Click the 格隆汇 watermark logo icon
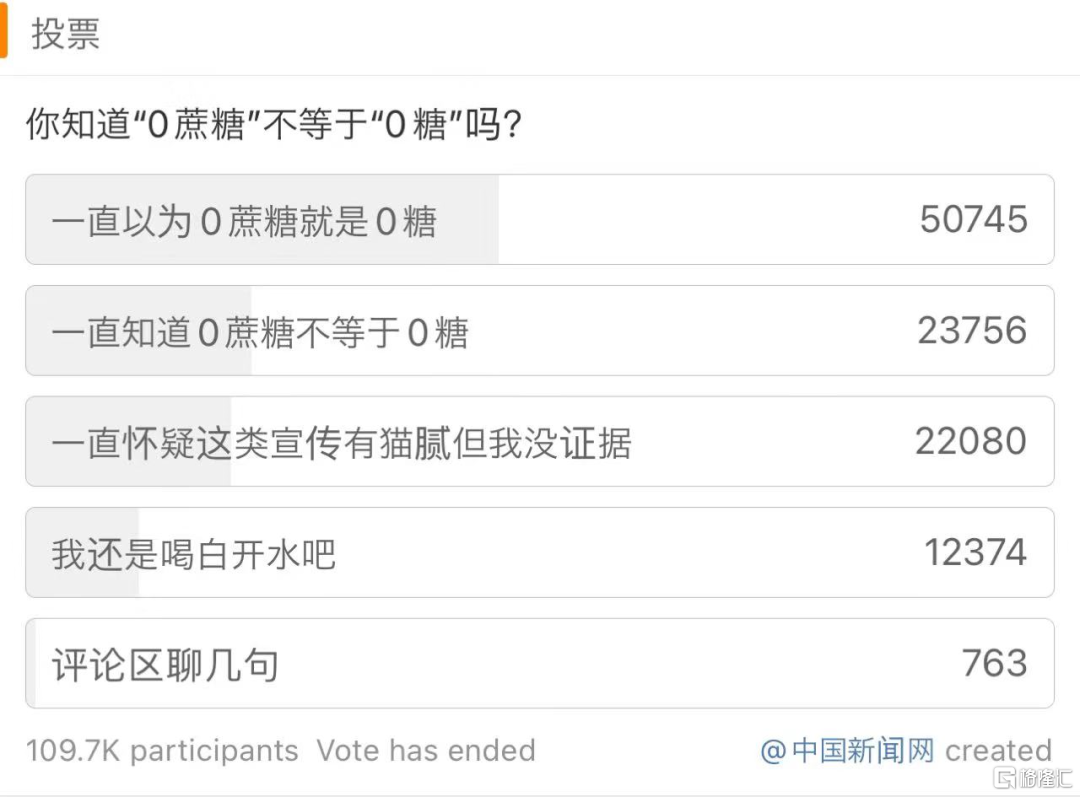Viewport: 1080px width, 797px height. pyautogui.click(x=1003, y=777)
